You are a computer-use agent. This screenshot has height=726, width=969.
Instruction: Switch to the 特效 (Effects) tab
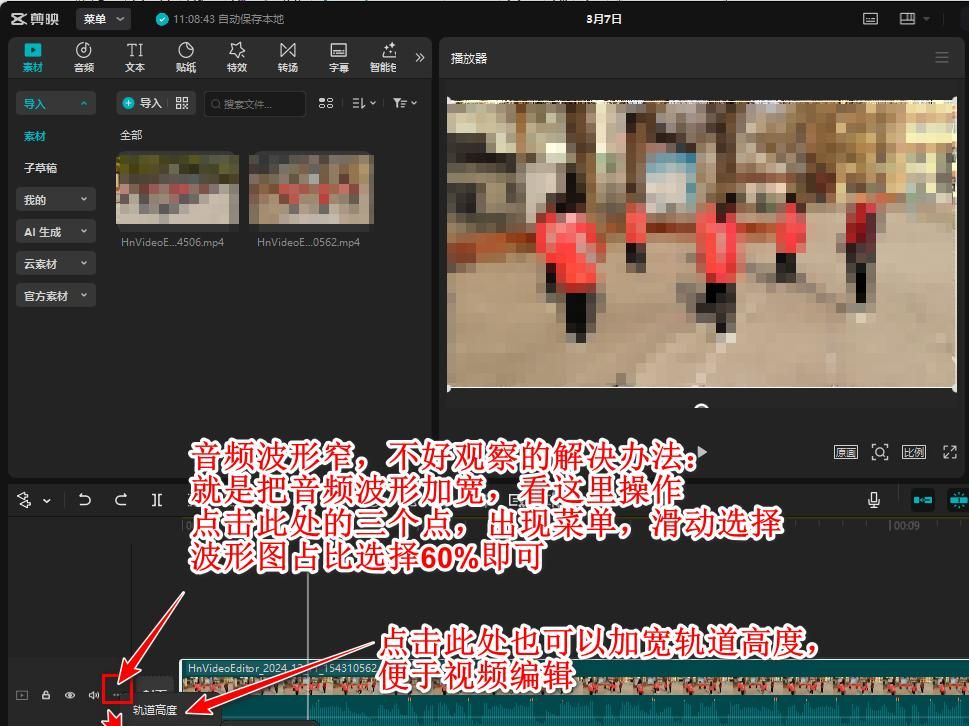(237, 57)
